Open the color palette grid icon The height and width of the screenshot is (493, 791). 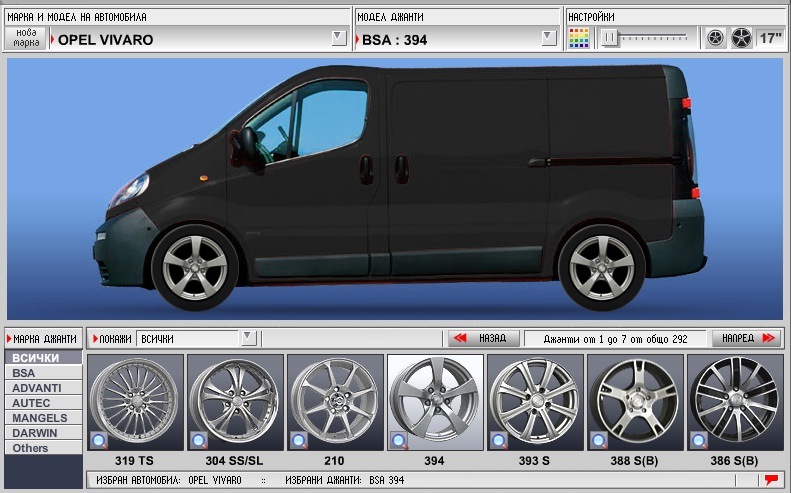pos(579,38)
